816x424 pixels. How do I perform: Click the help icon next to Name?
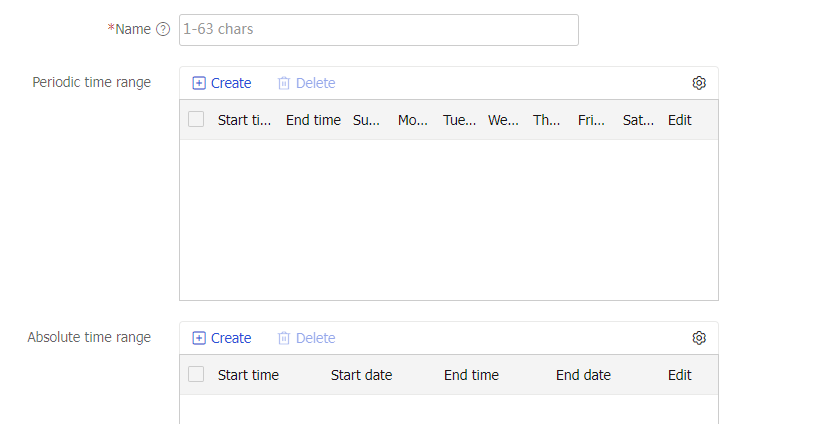[x=163, y=30]
